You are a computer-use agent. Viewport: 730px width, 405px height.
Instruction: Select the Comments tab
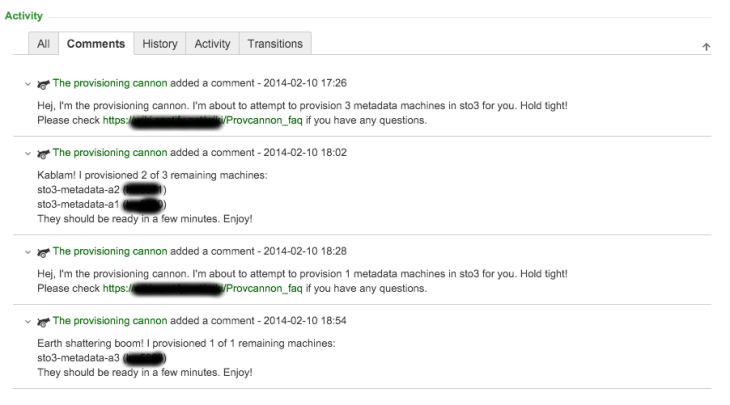click(96, 44)
